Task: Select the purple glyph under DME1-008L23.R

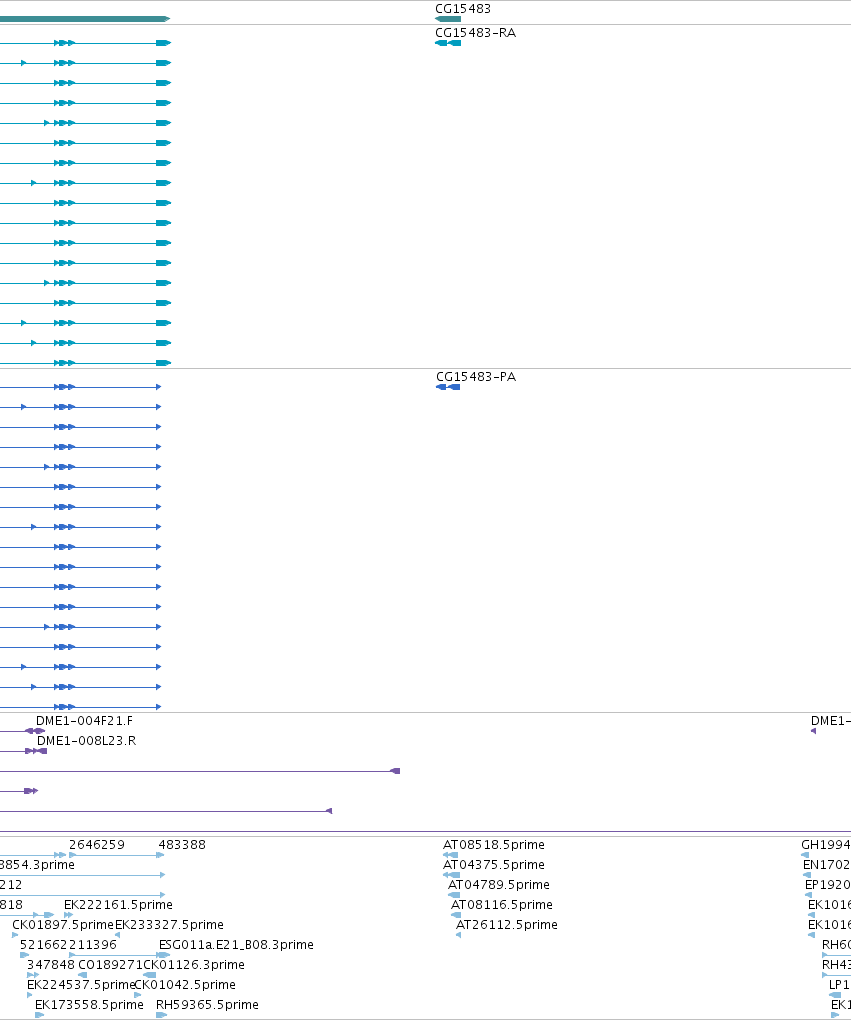Action: pyautogui.click(x=36, y=751)
